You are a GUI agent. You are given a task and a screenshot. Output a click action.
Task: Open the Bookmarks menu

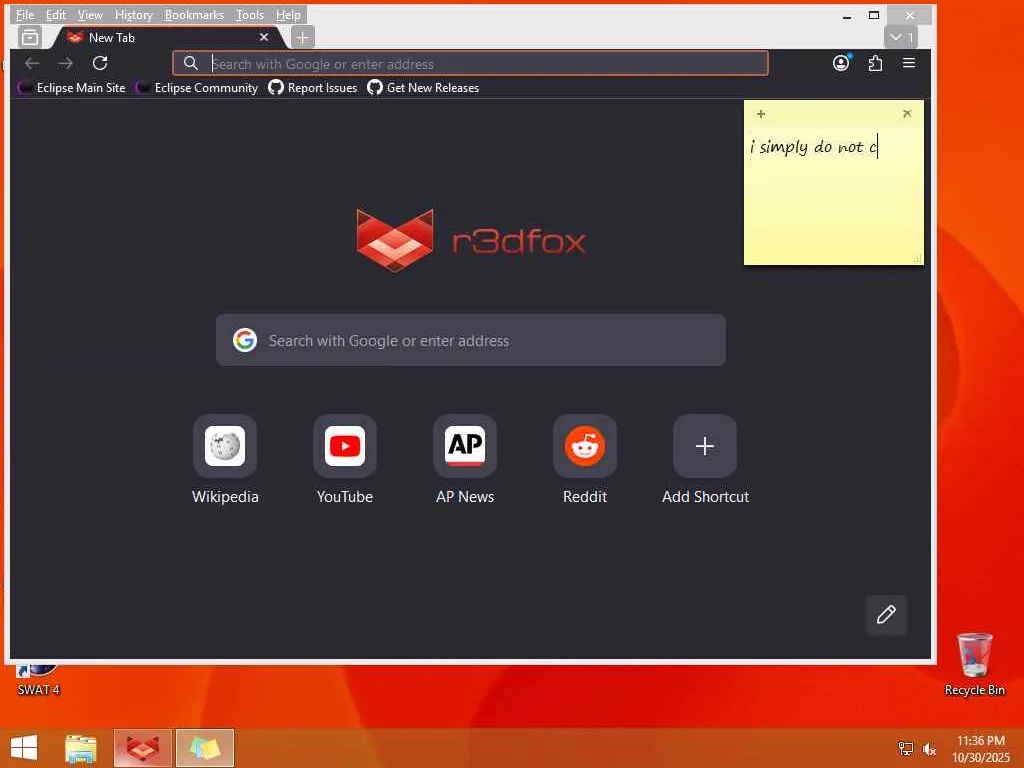[x=194, y=14]
